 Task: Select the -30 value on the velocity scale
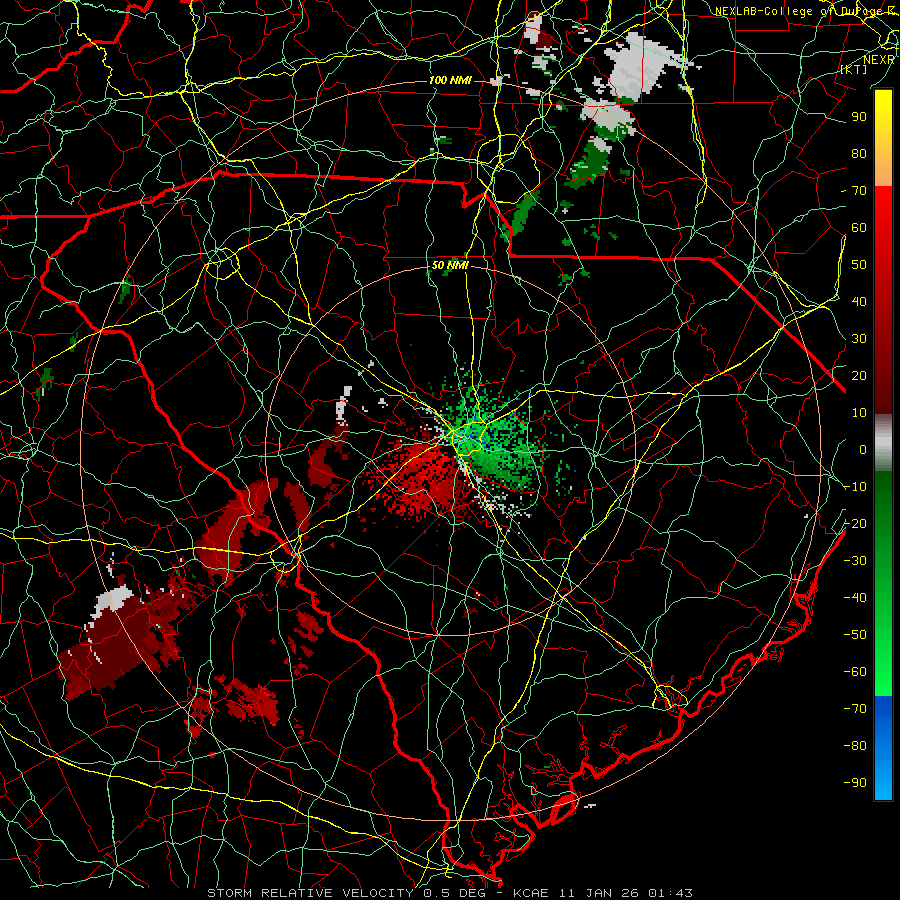click(855, 561)
